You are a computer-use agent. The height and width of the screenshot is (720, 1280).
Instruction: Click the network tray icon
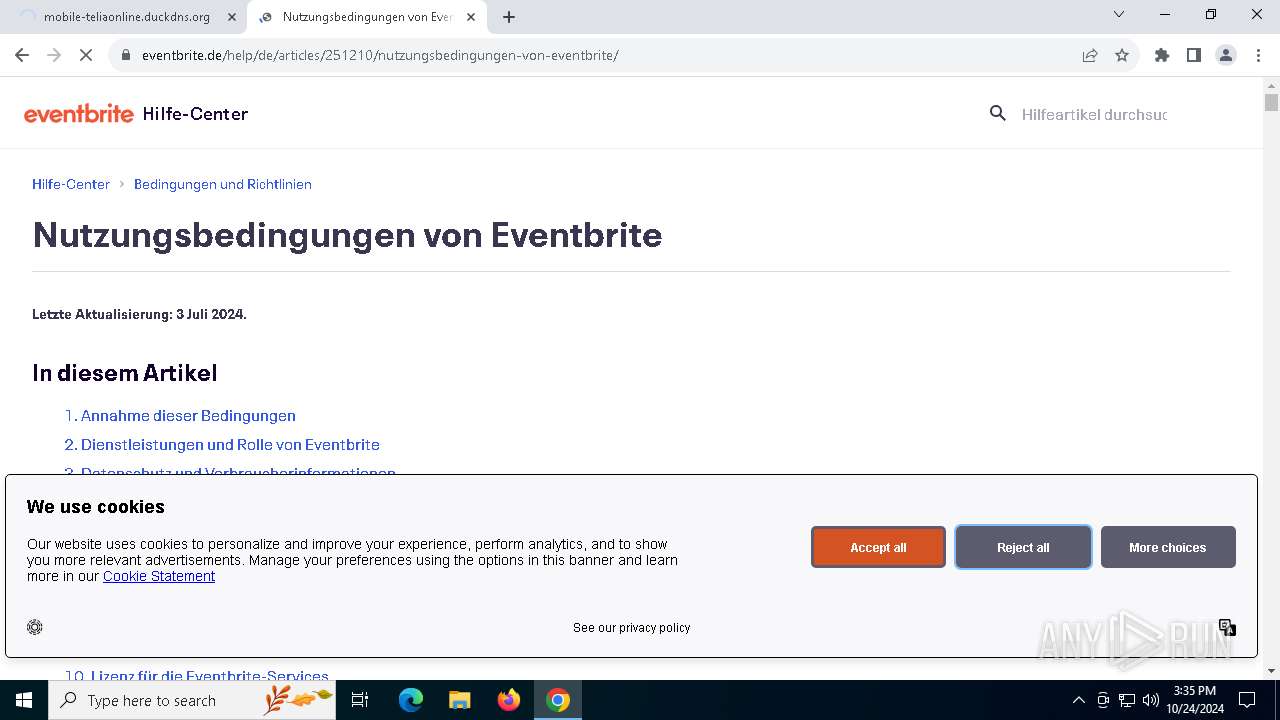coord(1127,700)
